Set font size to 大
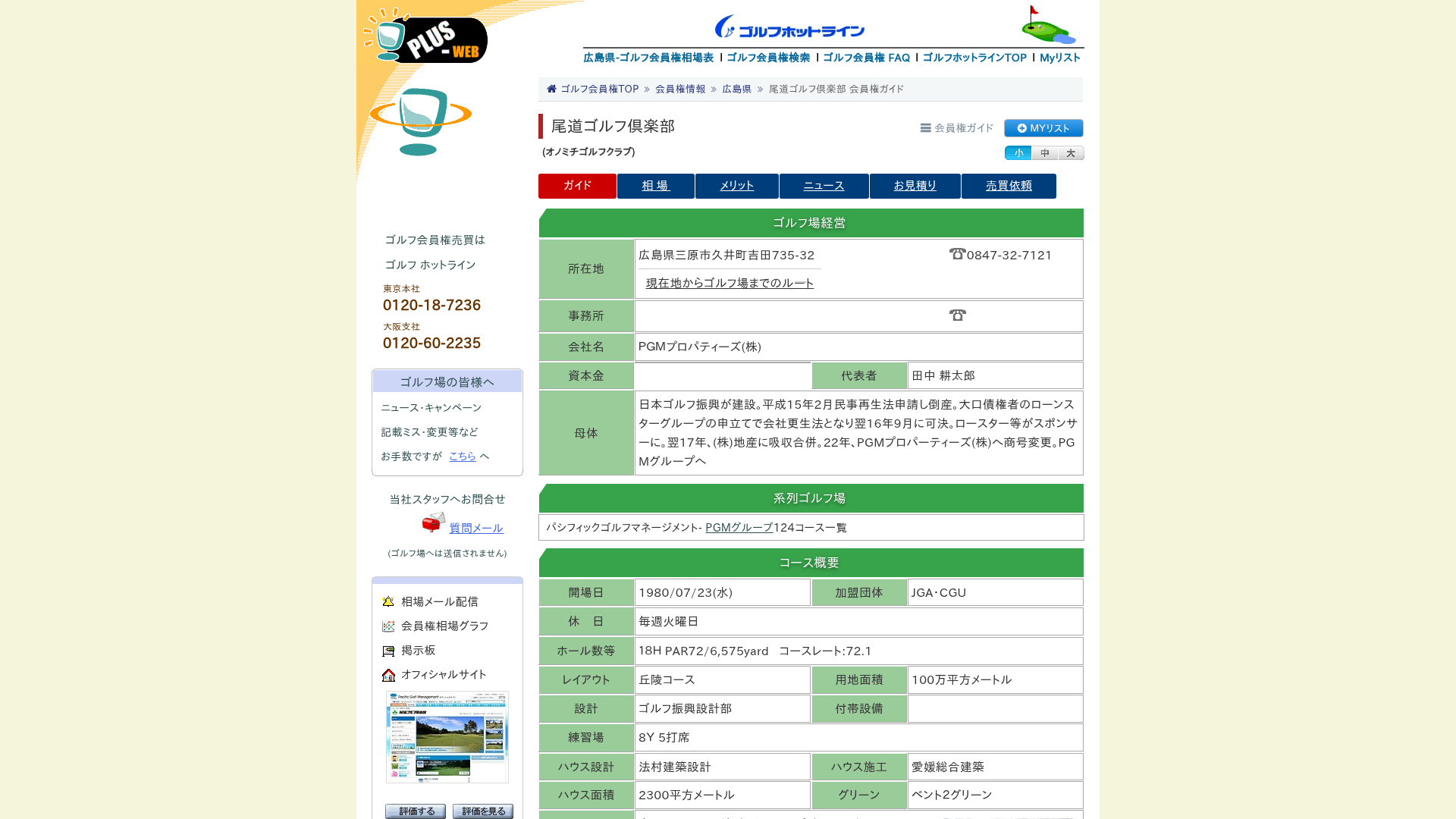The height and width of the screenshot is (819, 1456). [x=1071, y=153]
